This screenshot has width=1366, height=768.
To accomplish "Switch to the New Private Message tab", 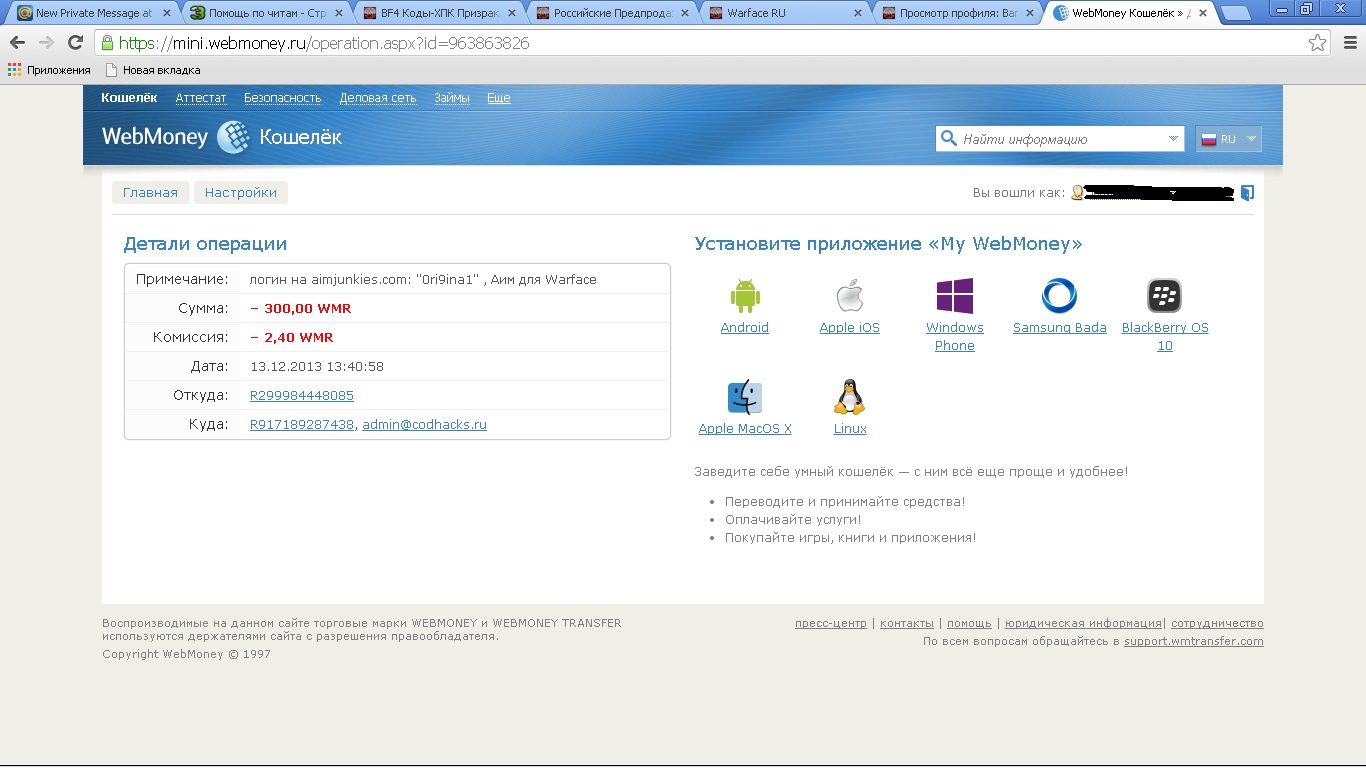I will 92,13.
